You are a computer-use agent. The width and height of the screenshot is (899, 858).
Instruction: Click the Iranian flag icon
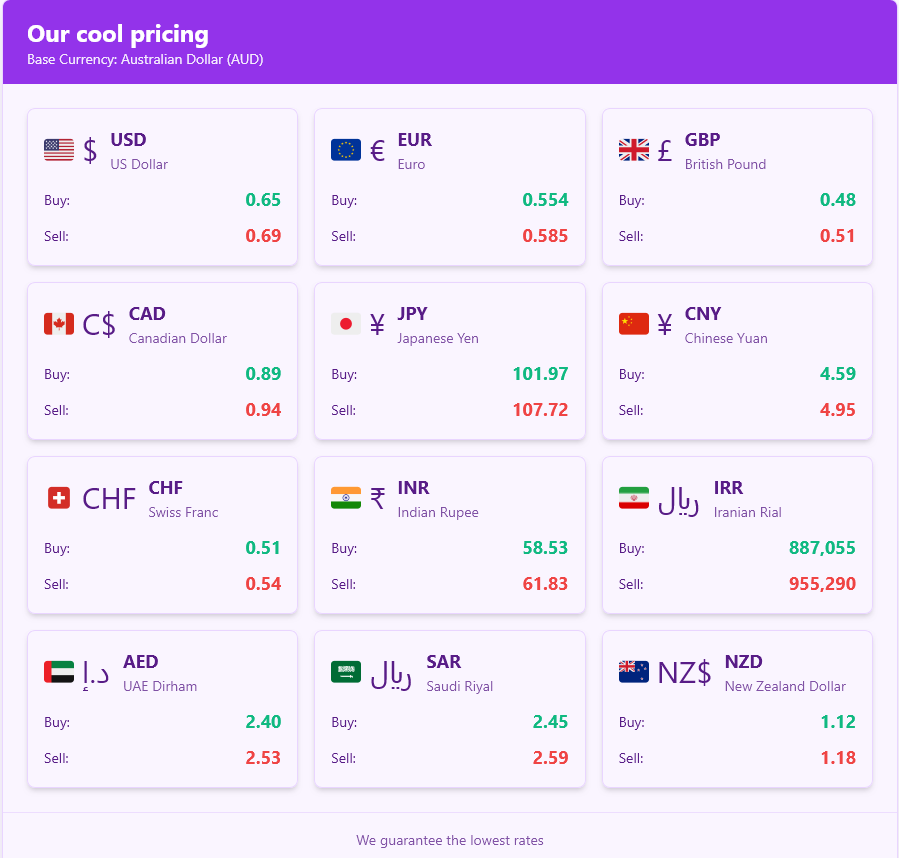pos(634,498)
